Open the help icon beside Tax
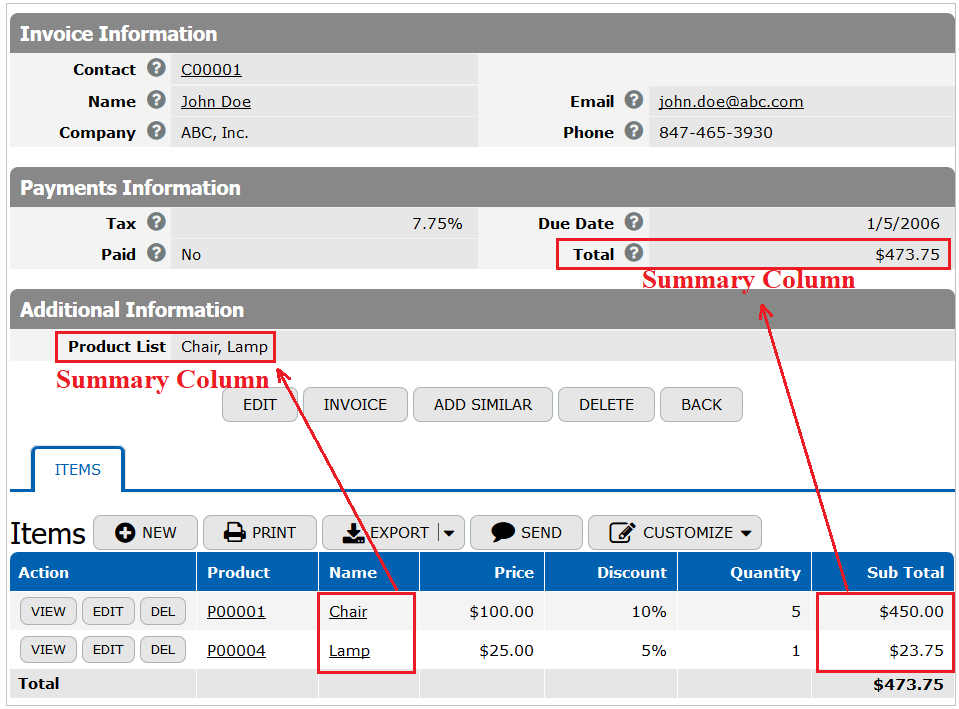This screenshot has width=959, height=709. point(157,222)
